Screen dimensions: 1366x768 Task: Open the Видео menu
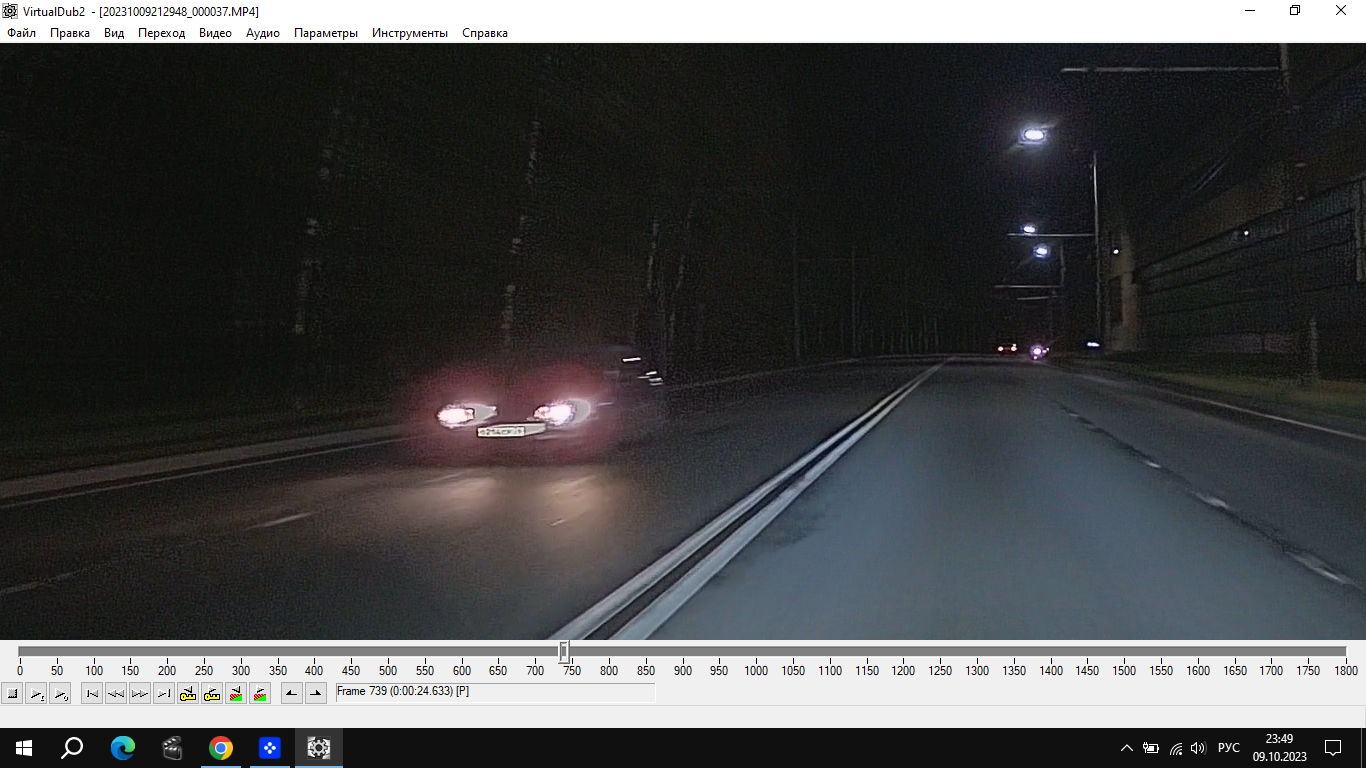pos(215,33)
